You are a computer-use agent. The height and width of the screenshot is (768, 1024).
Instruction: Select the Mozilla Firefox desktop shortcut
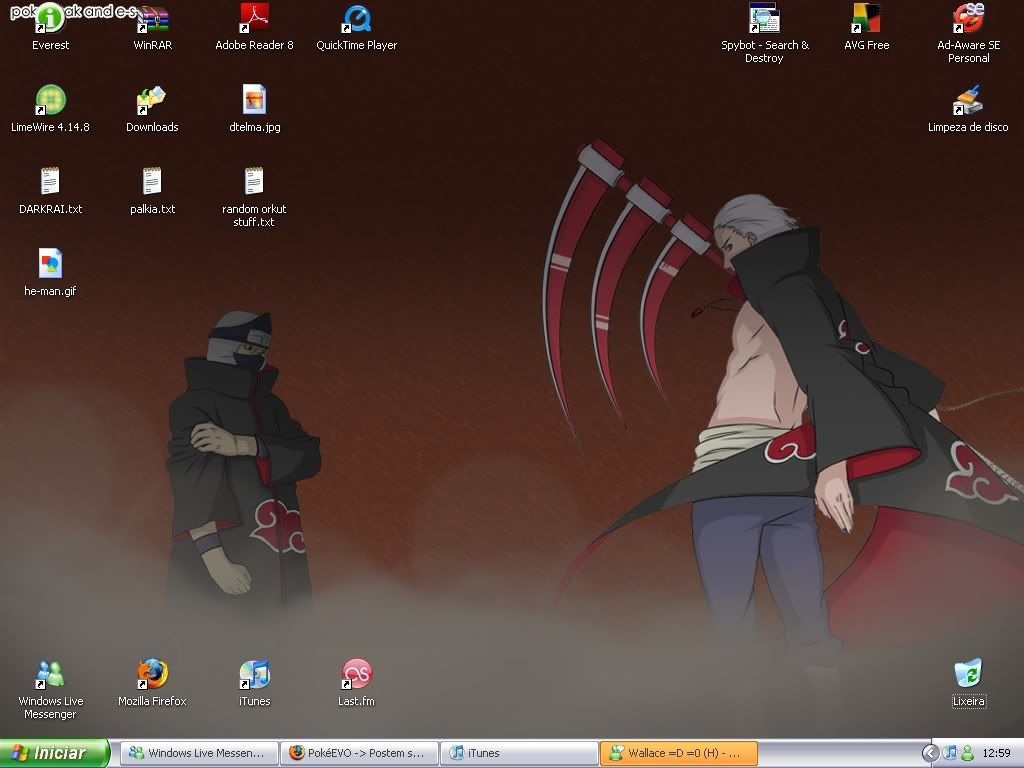click(x=152, y=675)
